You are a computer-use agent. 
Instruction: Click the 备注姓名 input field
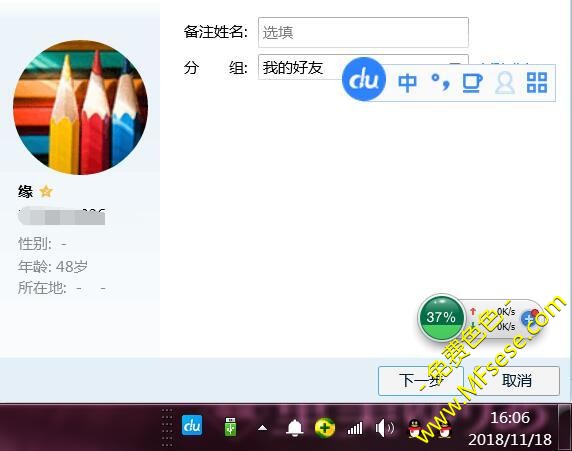[363, 32]
